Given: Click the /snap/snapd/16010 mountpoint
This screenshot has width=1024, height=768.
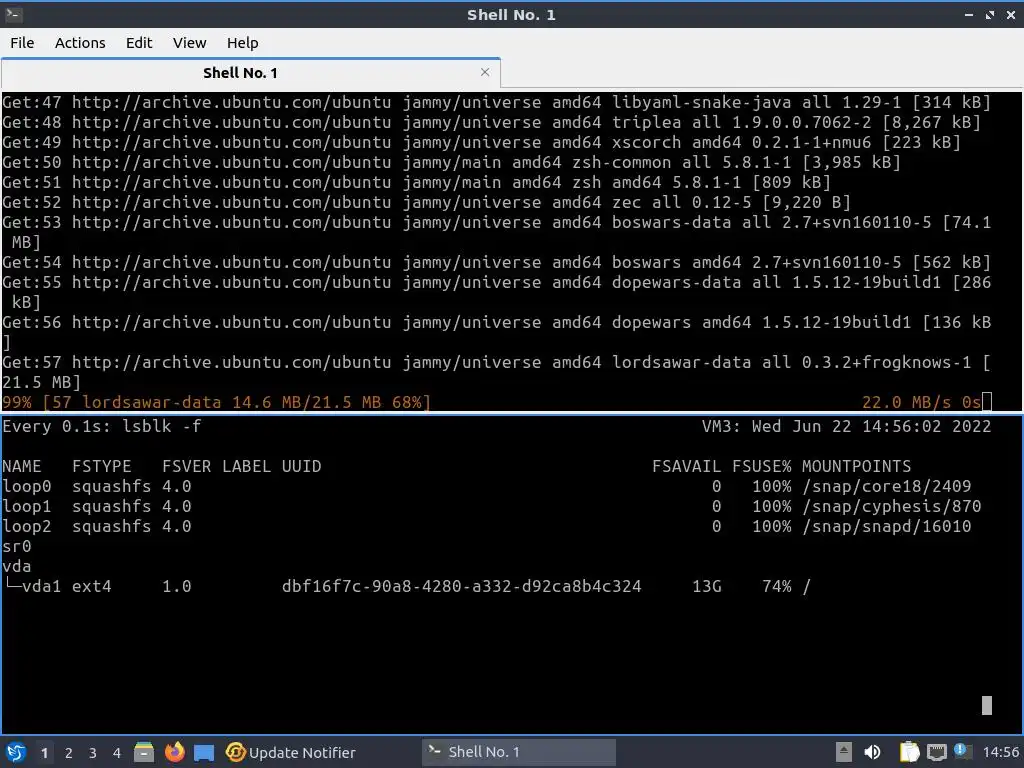Looking at the screenshot, I should [x=886, y=526].
